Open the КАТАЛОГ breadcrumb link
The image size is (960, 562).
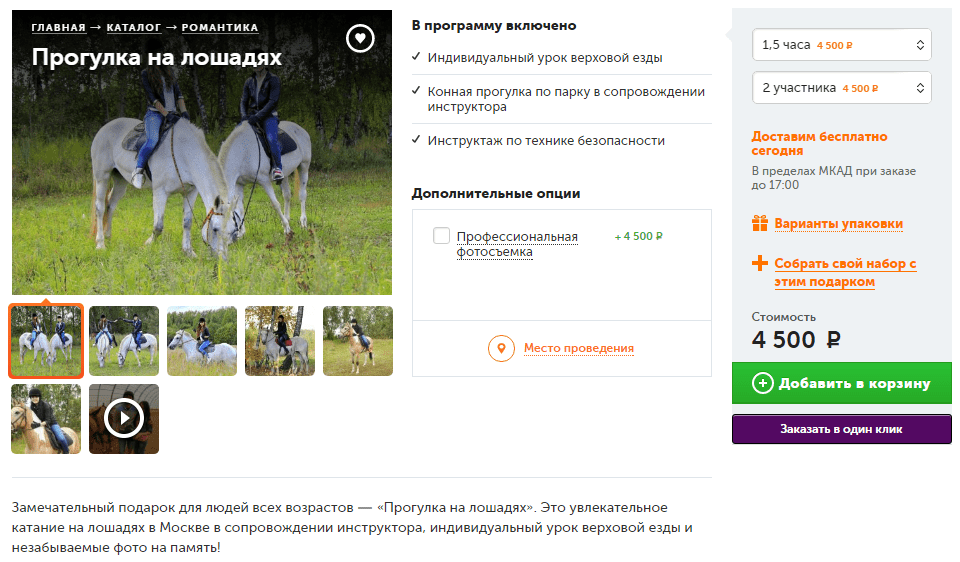click(x=133, y=28)
